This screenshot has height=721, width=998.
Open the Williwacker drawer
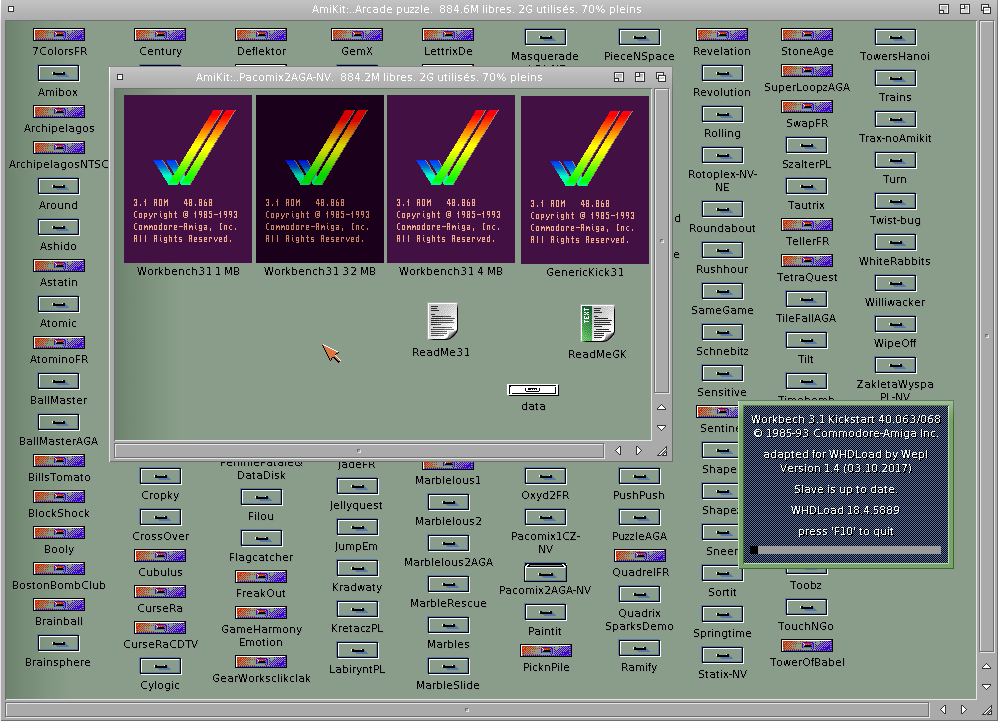895,284
